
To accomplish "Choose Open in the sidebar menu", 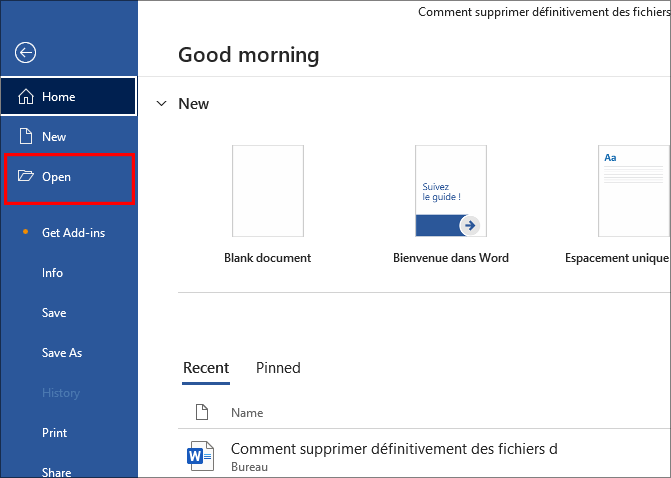I will click(x=69, y=176).
